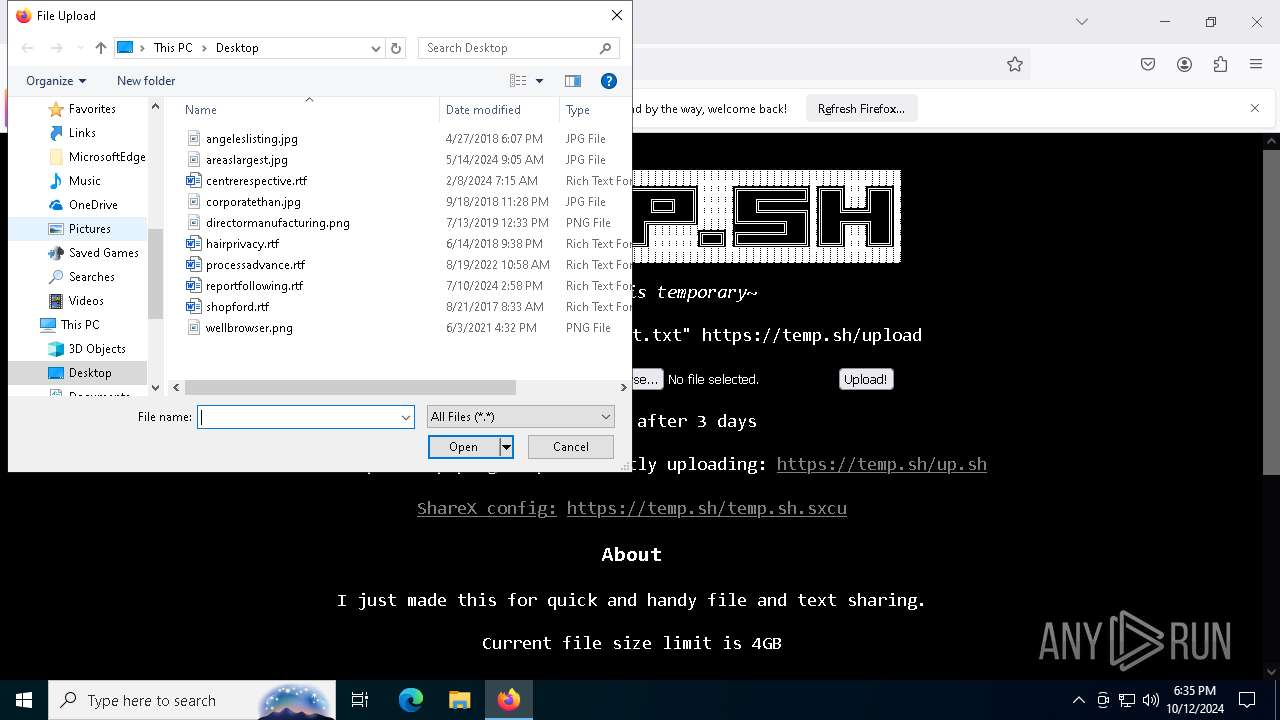Open Windows notification center

[1247, 700]
